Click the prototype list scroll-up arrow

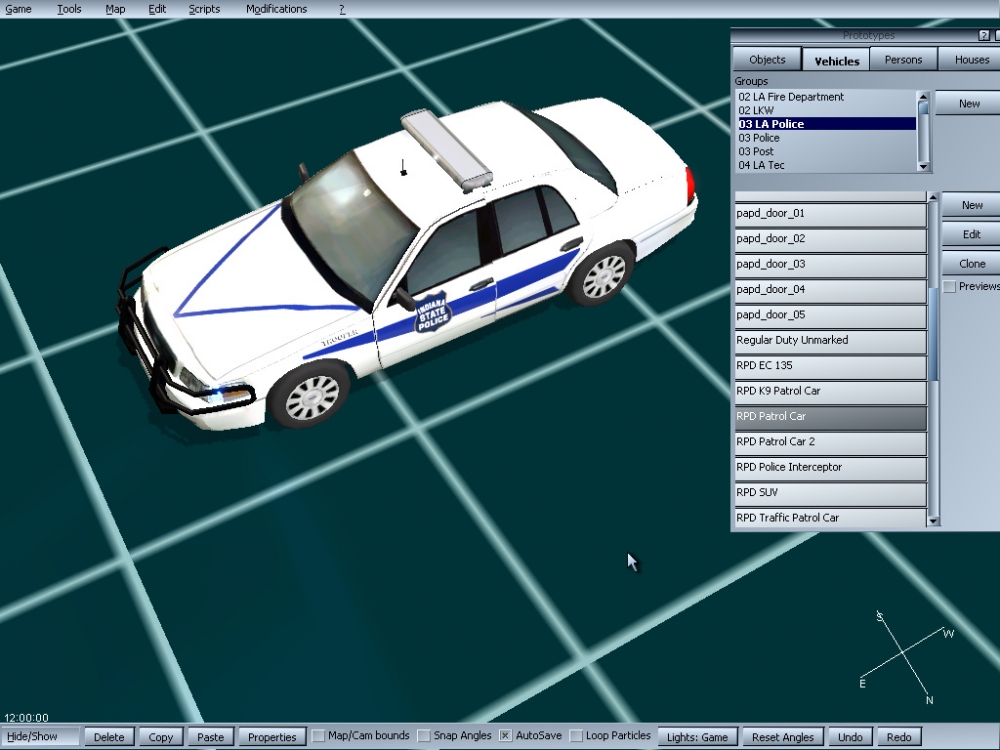click(934, 197)
